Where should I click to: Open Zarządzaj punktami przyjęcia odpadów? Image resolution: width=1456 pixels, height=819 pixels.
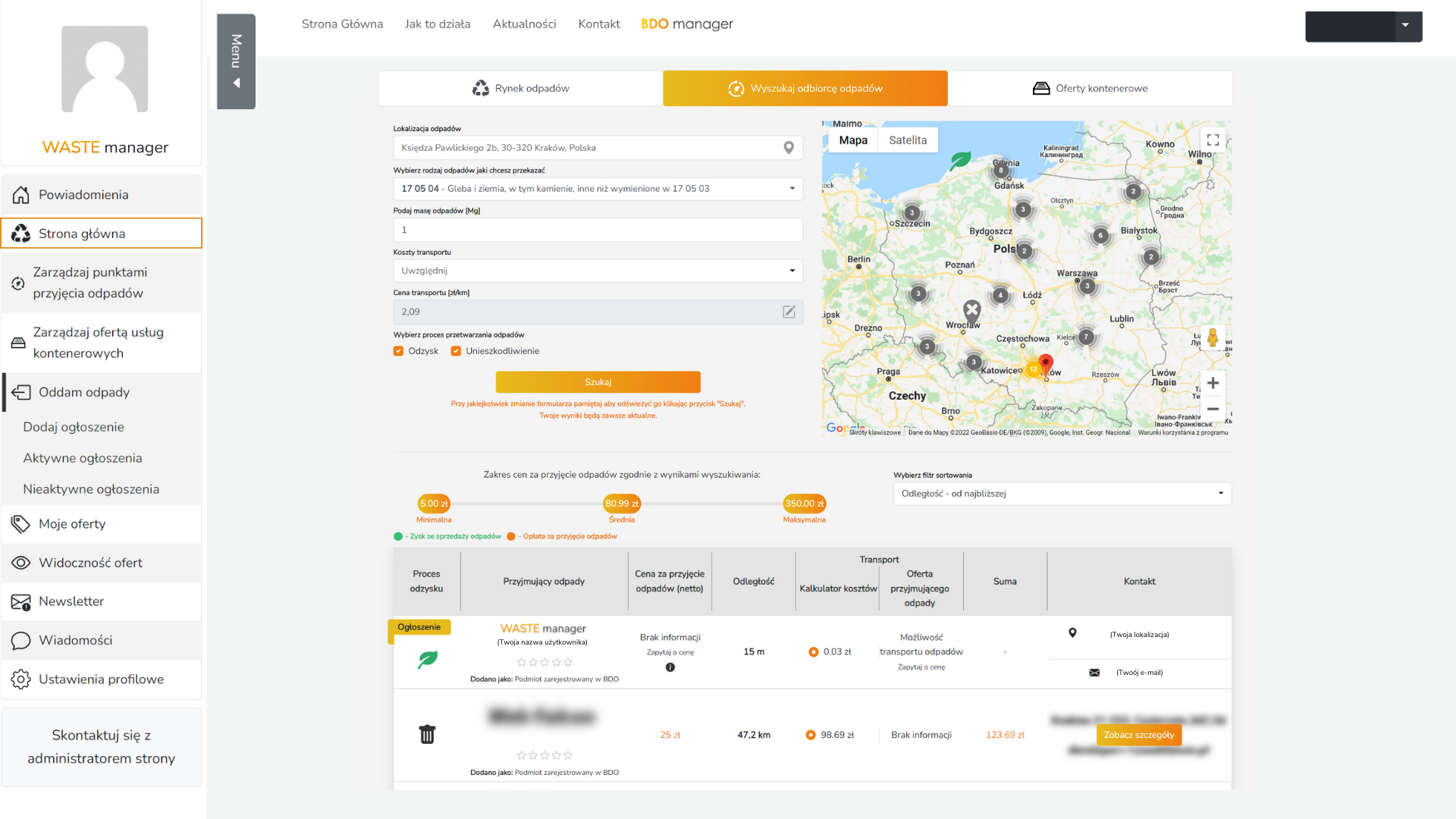coord(102,283)
